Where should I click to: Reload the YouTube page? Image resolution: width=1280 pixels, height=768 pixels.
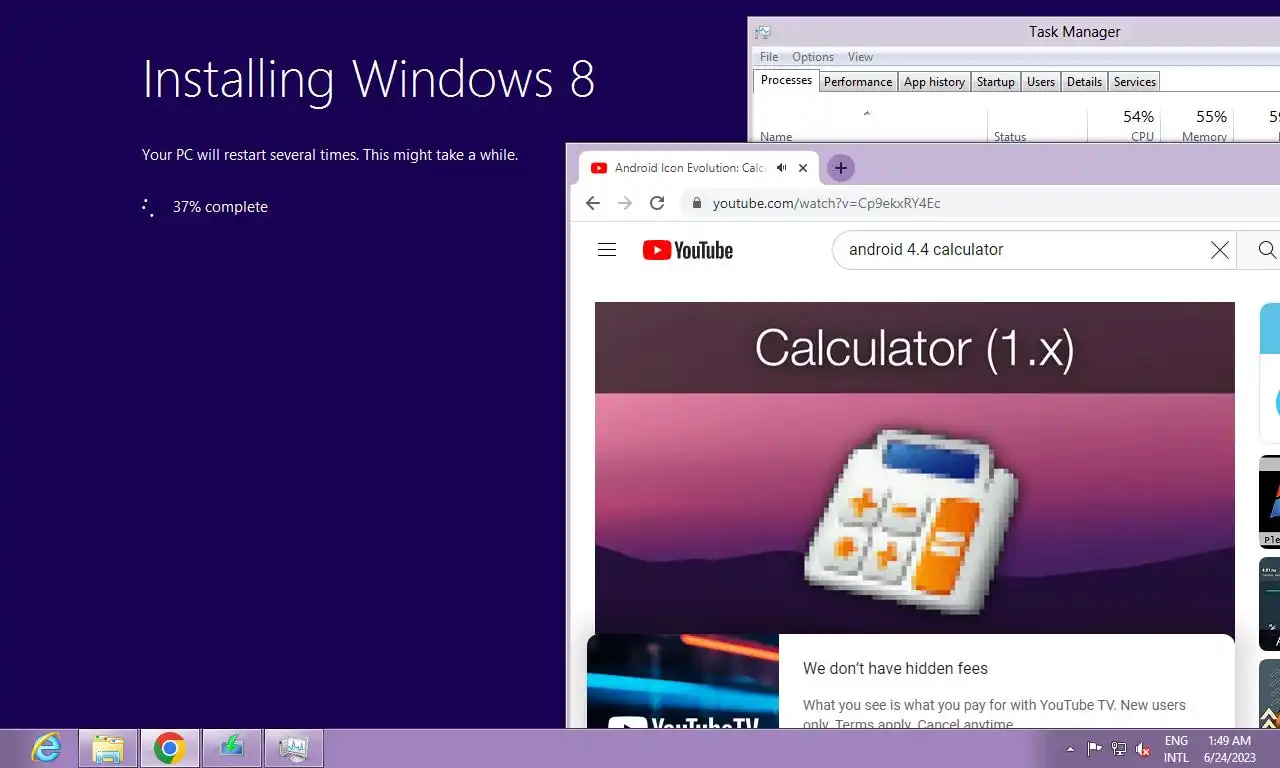657,203
